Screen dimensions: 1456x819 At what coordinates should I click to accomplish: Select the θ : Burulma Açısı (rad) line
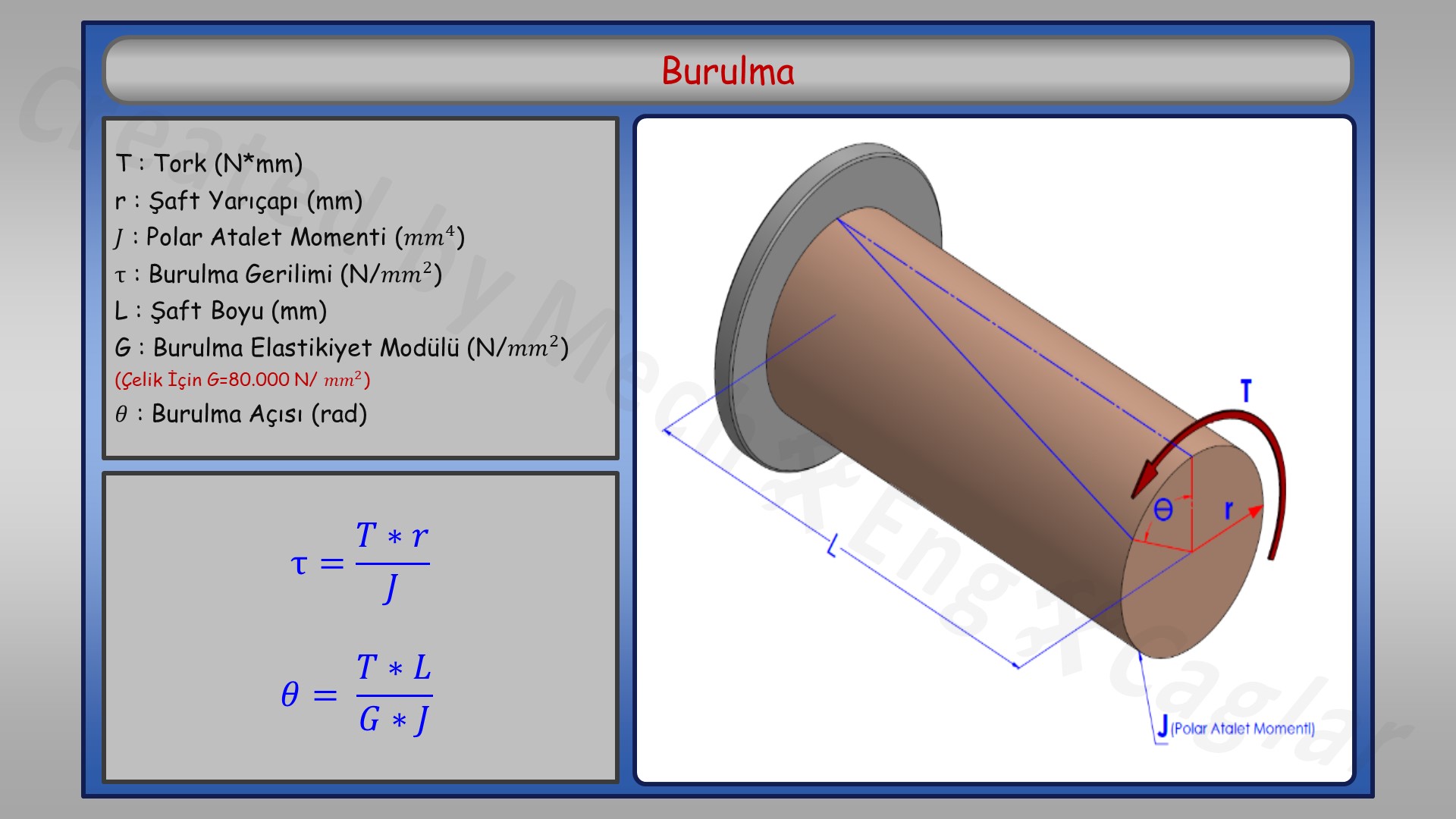(x=242, y=414)
